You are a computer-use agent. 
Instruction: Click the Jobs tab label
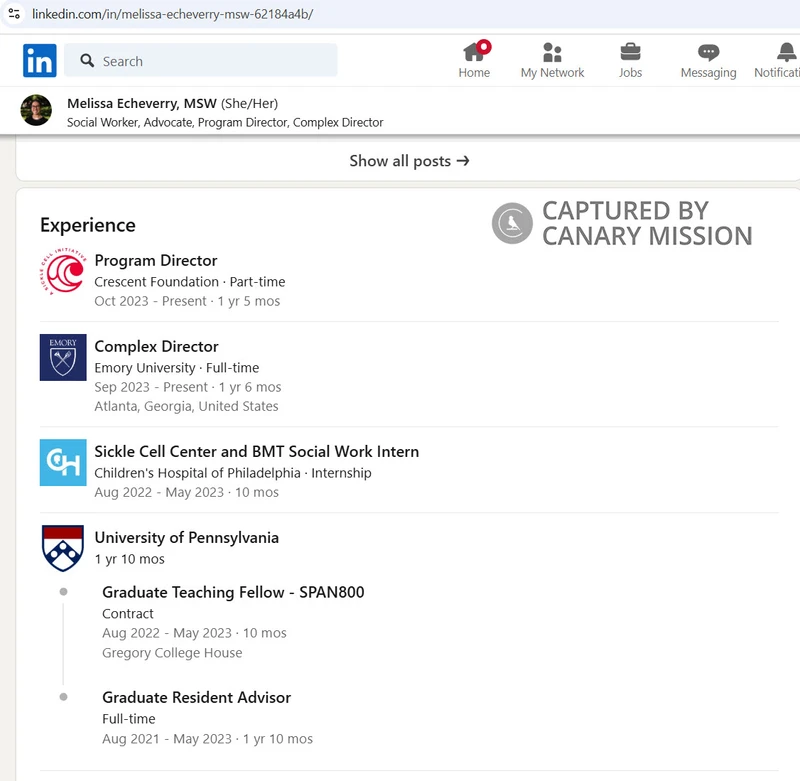tap(630, 73)
